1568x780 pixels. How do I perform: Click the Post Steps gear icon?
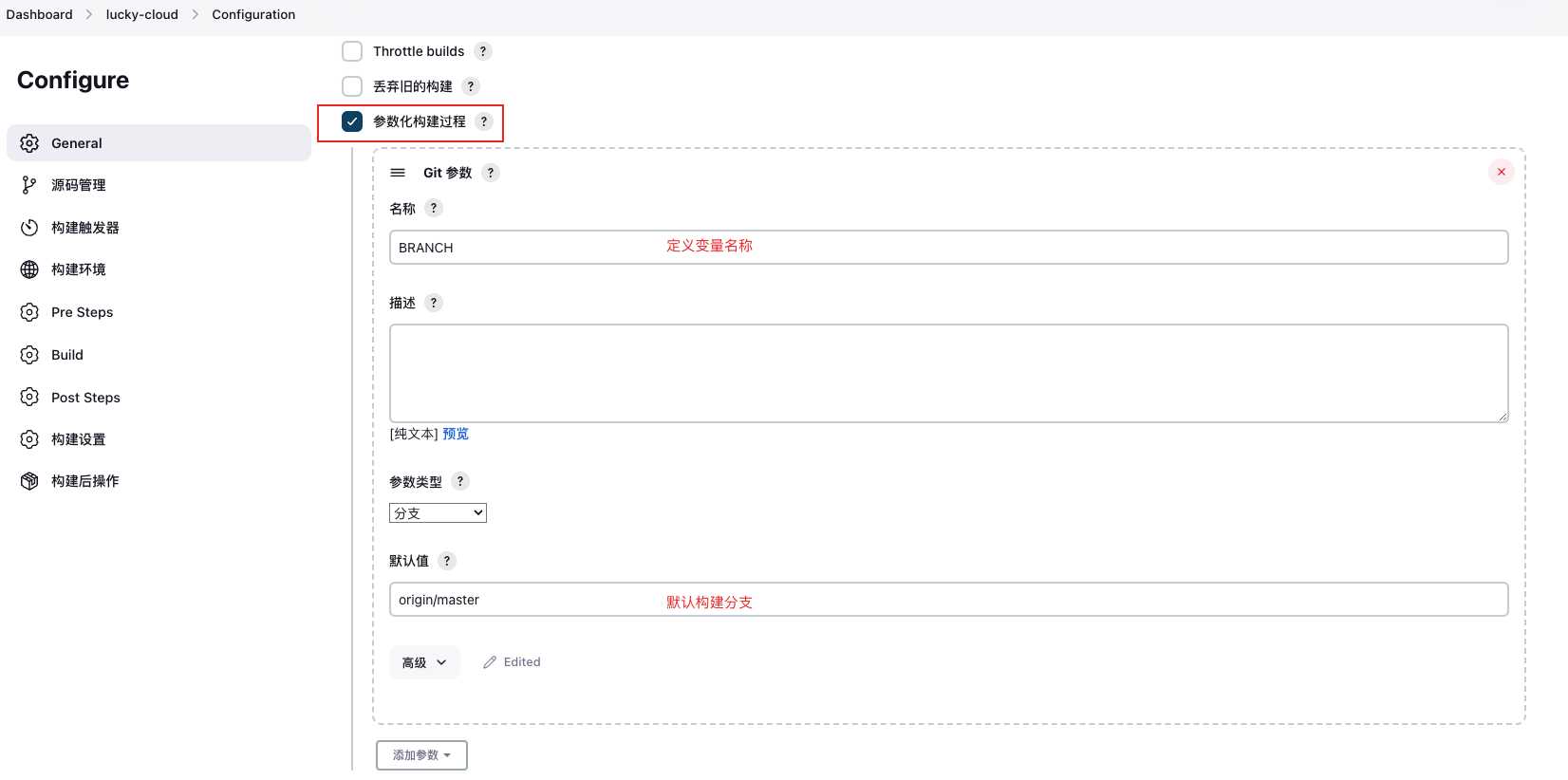click(x=29, y=397)
